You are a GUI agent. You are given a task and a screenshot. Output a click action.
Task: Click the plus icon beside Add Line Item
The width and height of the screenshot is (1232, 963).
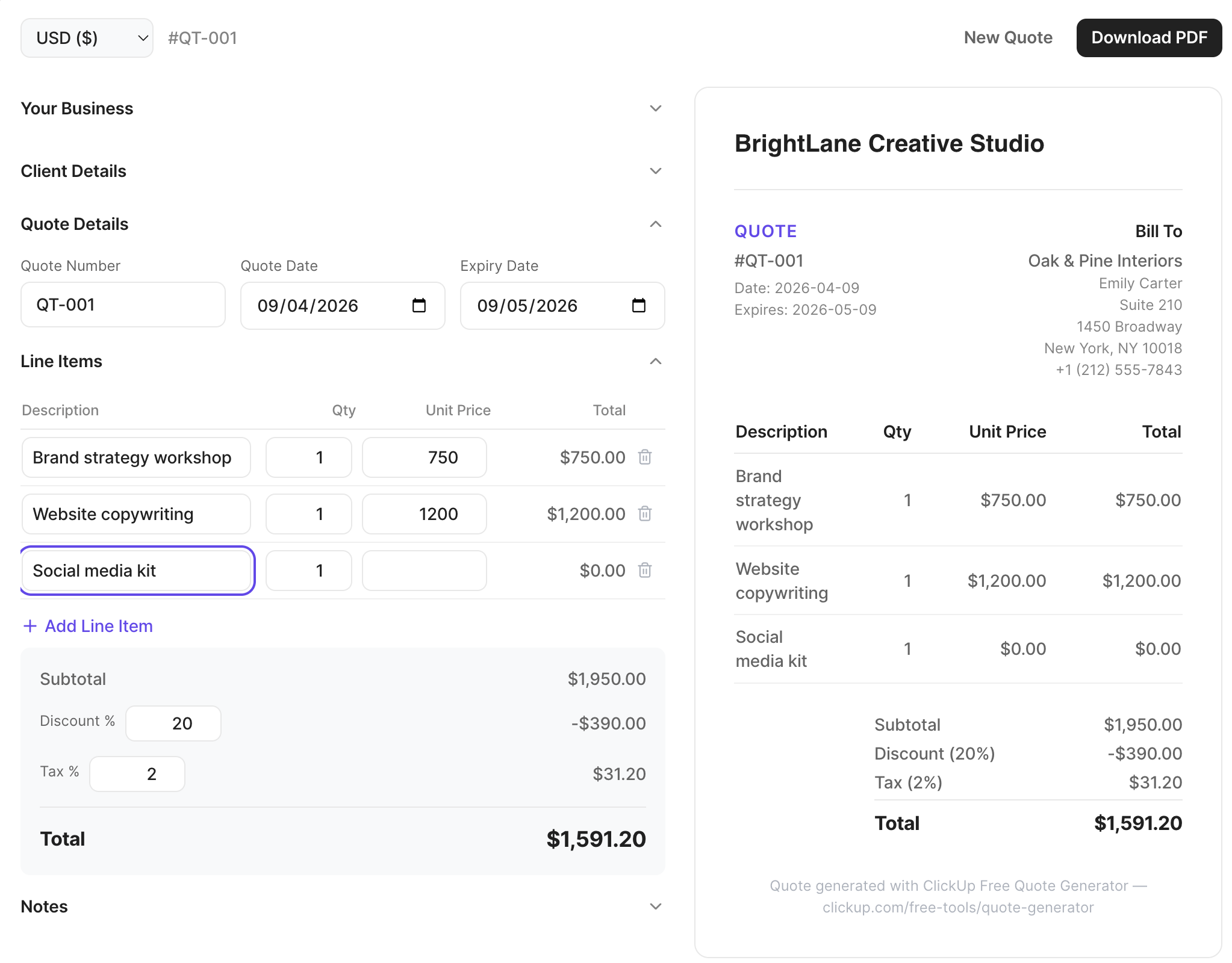point(30,626)
